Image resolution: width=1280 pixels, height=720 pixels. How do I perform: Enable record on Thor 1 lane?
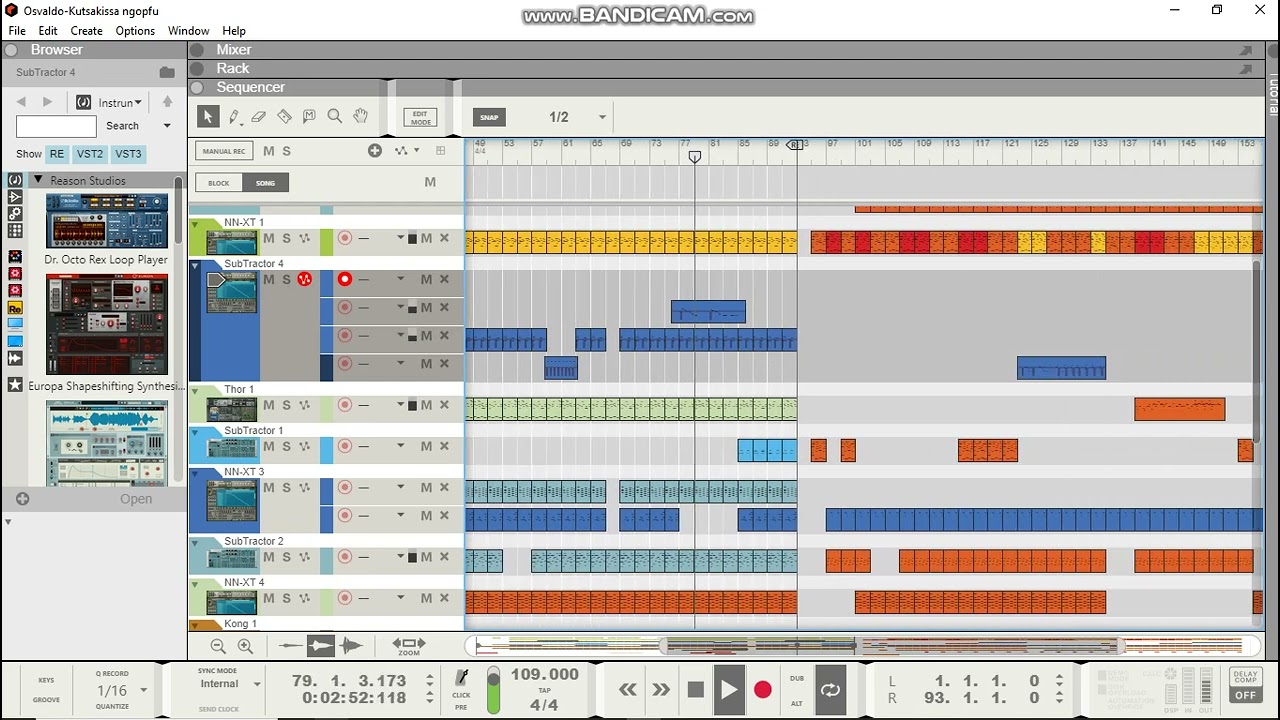click(x=344, y=405)
